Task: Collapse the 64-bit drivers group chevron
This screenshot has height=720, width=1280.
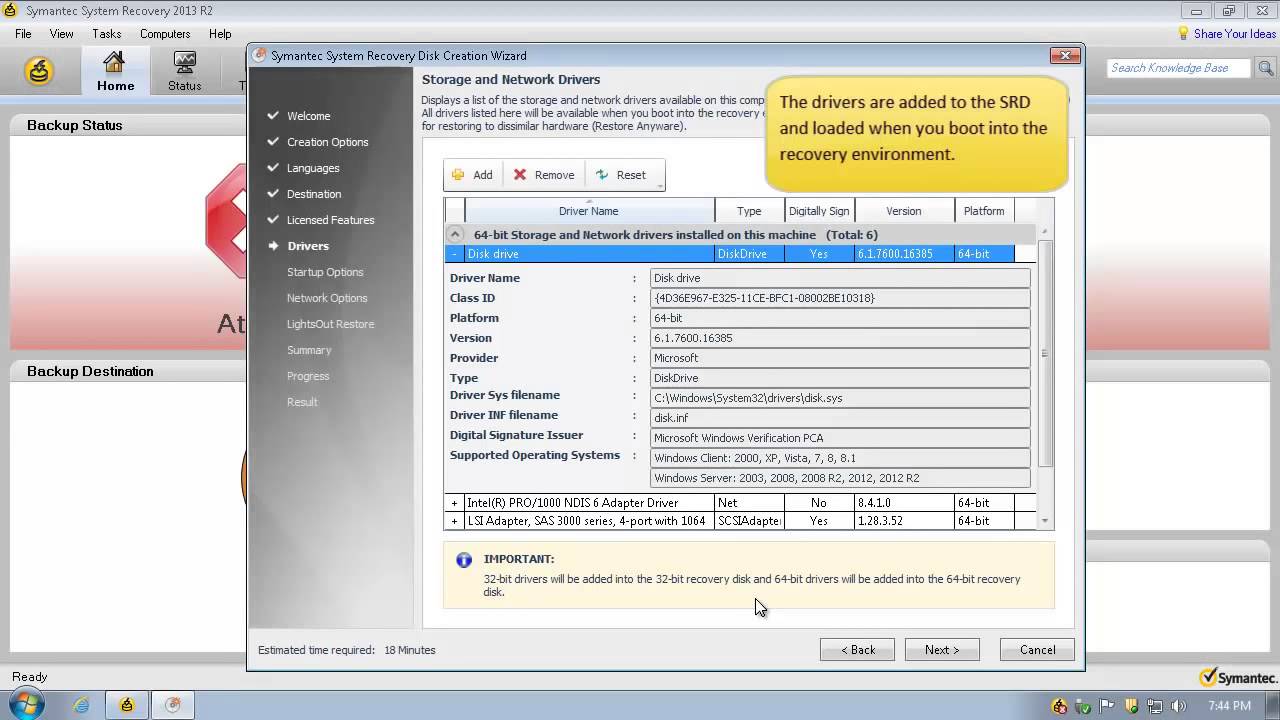Action: (455, 235)
